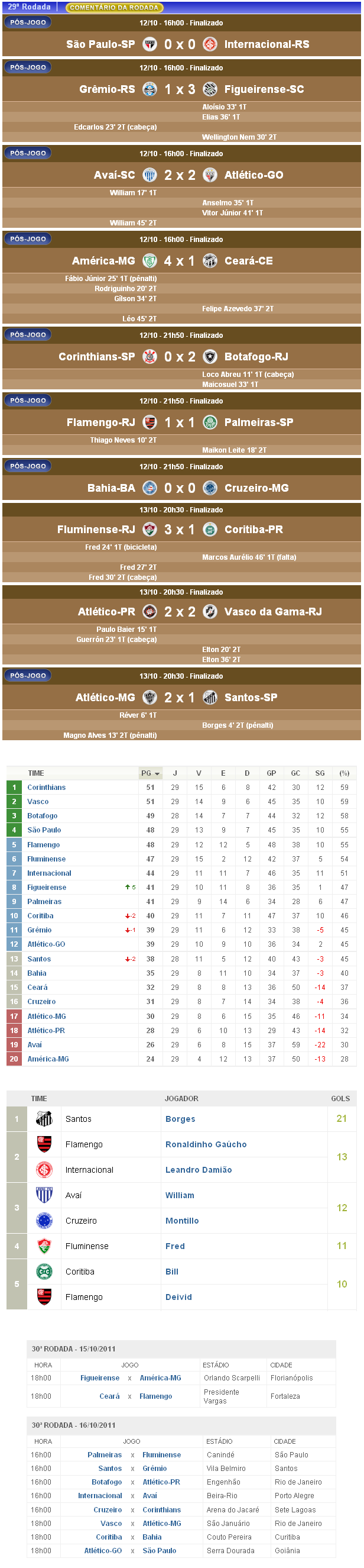Viewport: 364px width, 1568px height.
Task: Open Corinthians link in standings table
Action: [46, 788]
